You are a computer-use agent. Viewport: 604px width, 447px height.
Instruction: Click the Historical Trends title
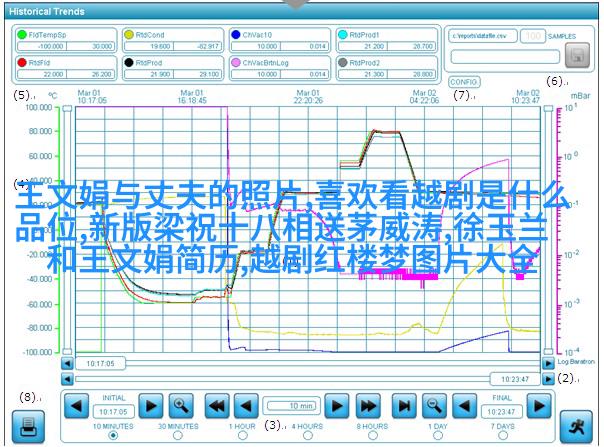(47, 12)
